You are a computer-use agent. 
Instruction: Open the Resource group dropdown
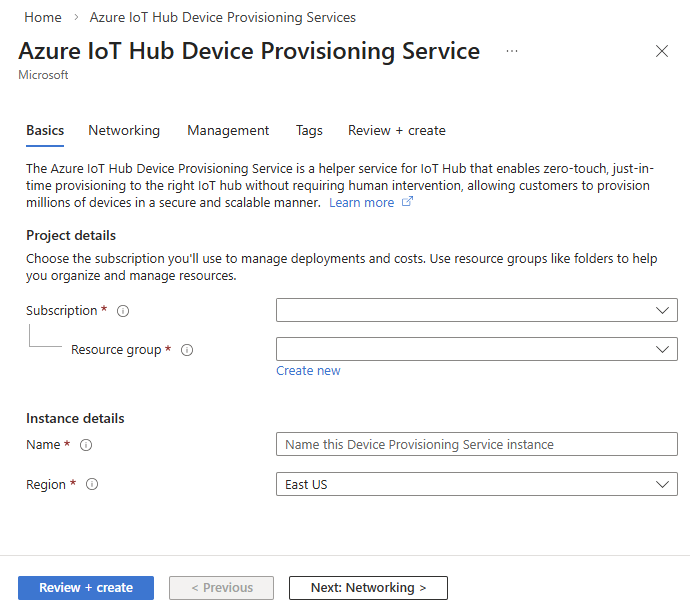pos(477,349)
